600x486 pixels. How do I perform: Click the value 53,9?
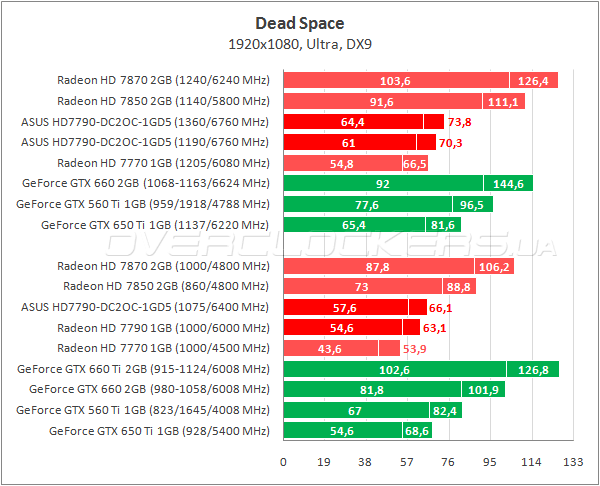point(414,349)
